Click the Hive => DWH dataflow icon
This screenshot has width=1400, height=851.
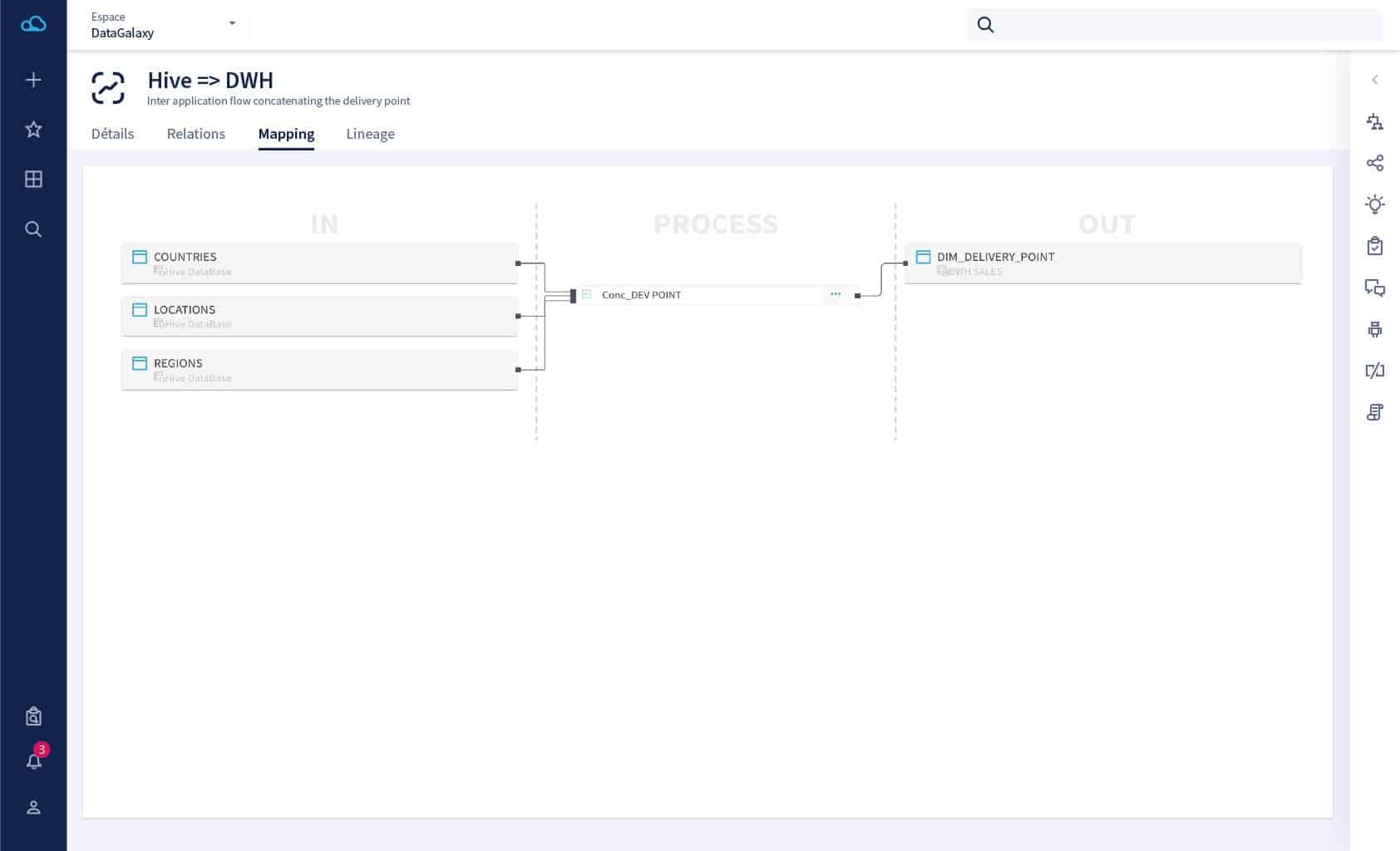pyautogui.click(x=108, y=88)
